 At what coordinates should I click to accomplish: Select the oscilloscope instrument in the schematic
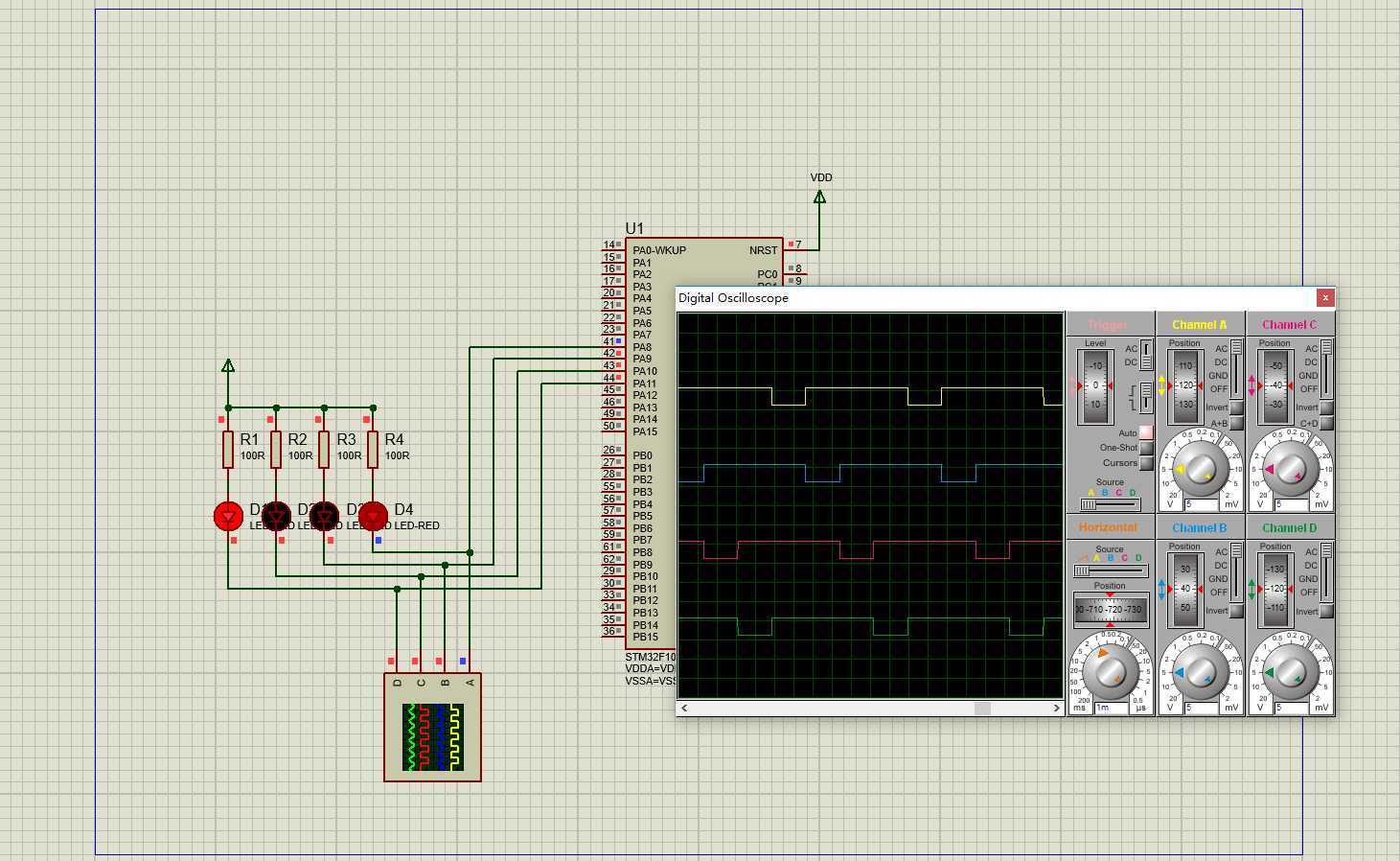432,728
